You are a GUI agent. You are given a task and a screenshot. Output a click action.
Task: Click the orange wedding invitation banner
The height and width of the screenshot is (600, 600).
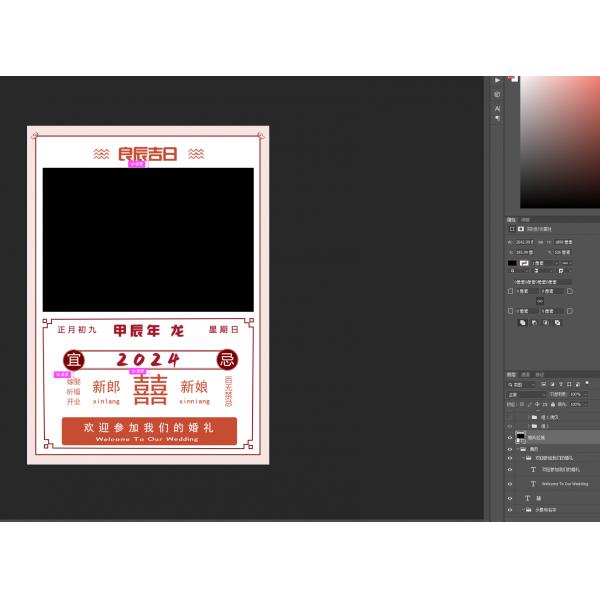(148, 431)
